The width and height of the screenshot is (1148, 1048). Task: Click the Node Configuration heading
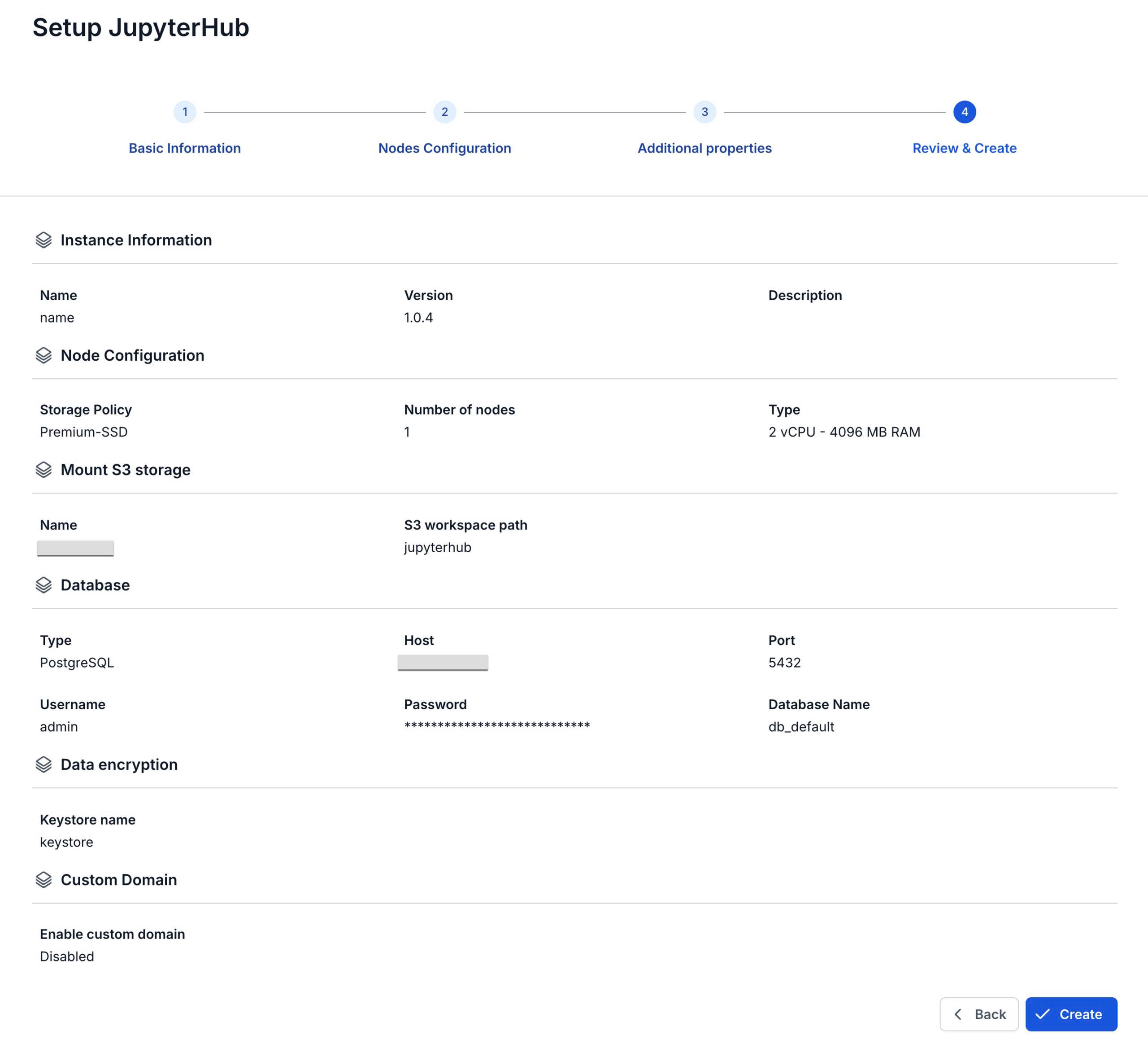[133, 355]
